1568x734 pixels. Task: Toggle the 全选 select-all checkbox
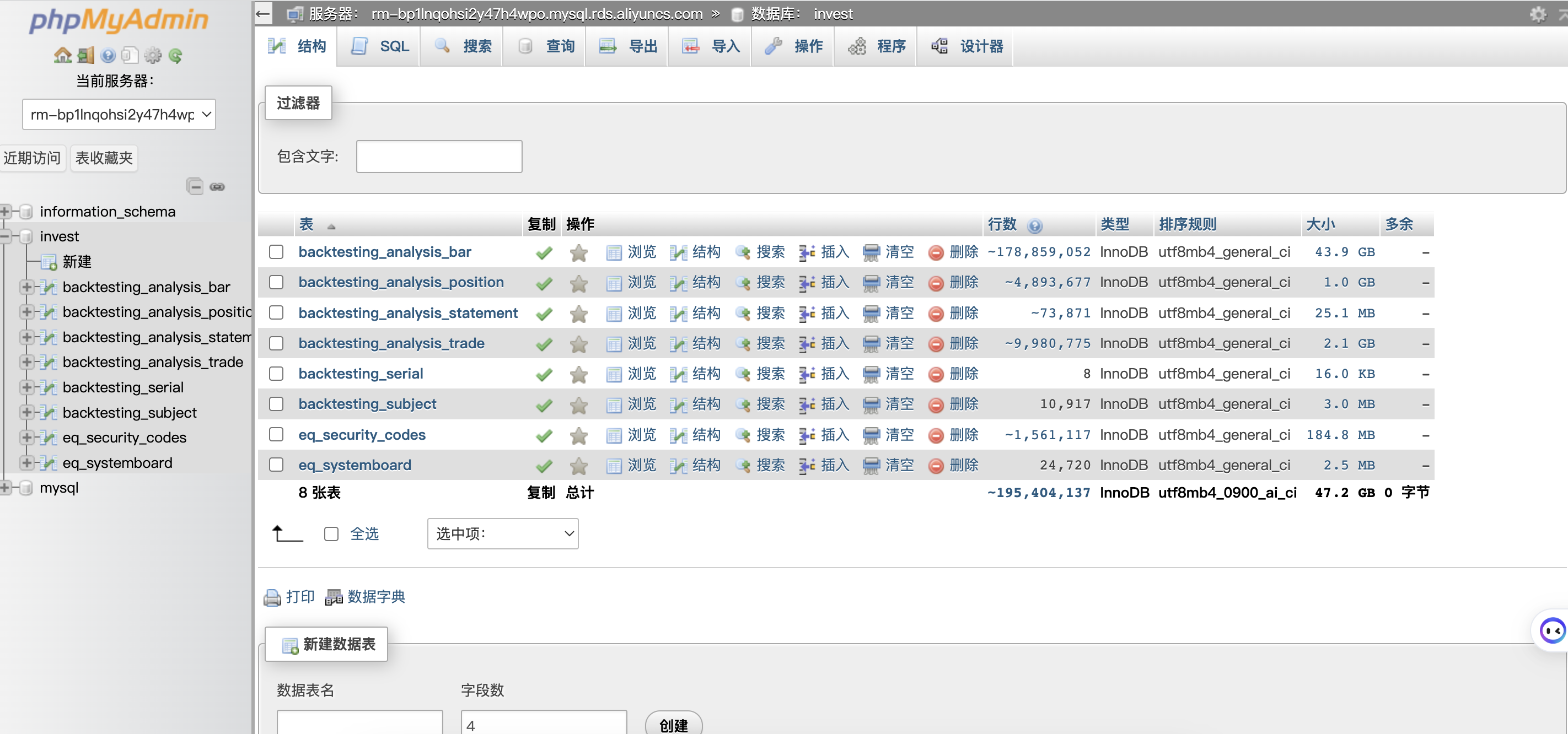click(331, 534)
